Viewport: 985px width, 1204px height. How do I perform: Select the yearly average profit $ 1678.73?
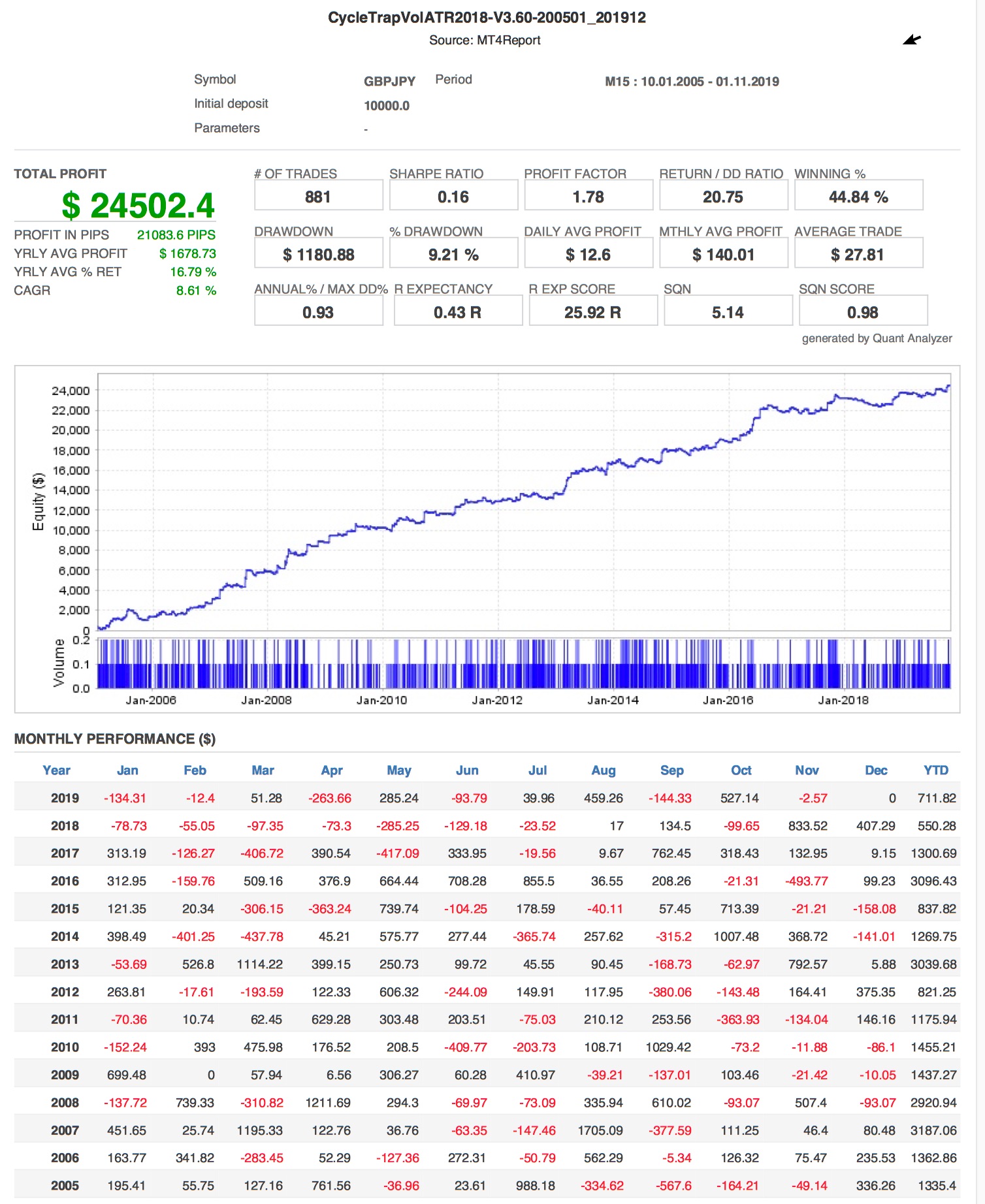[x=187, y=253]
